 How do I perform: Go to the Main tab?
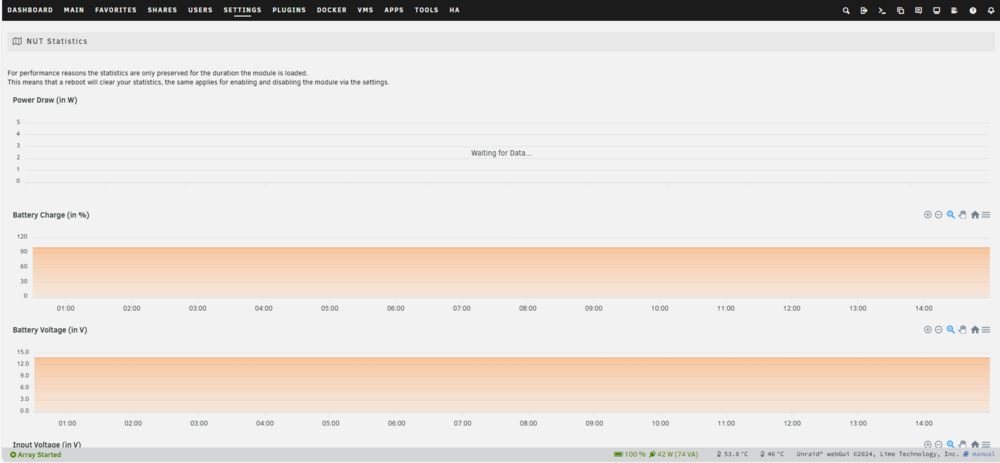point(74,10)
